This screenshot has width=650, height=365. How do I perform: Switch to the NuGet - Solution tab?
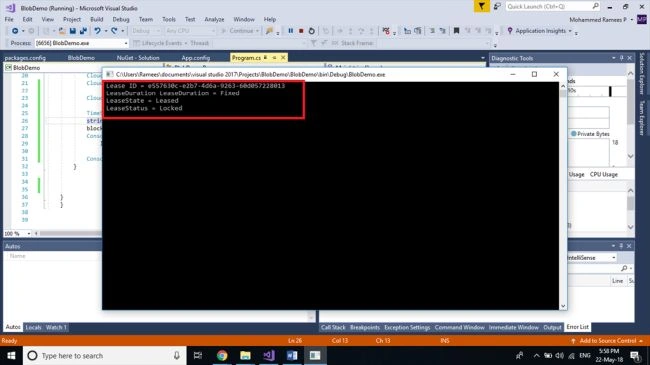coord(138,58)
